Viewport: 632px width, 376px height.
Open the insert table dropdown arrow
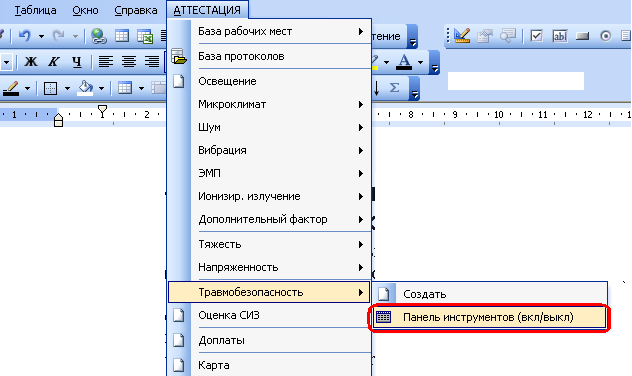(x=141, y=88)
